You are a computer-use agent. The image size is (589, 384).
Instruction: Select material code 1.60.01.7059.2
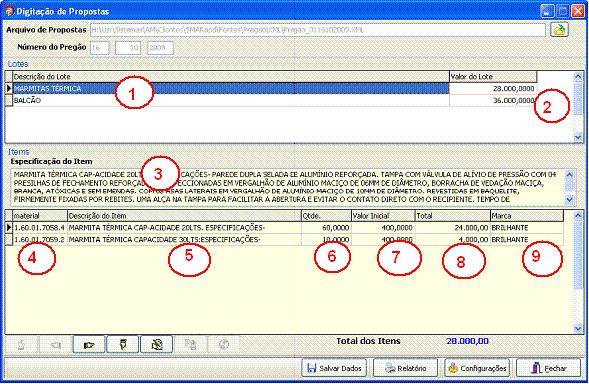pos(40,239)
